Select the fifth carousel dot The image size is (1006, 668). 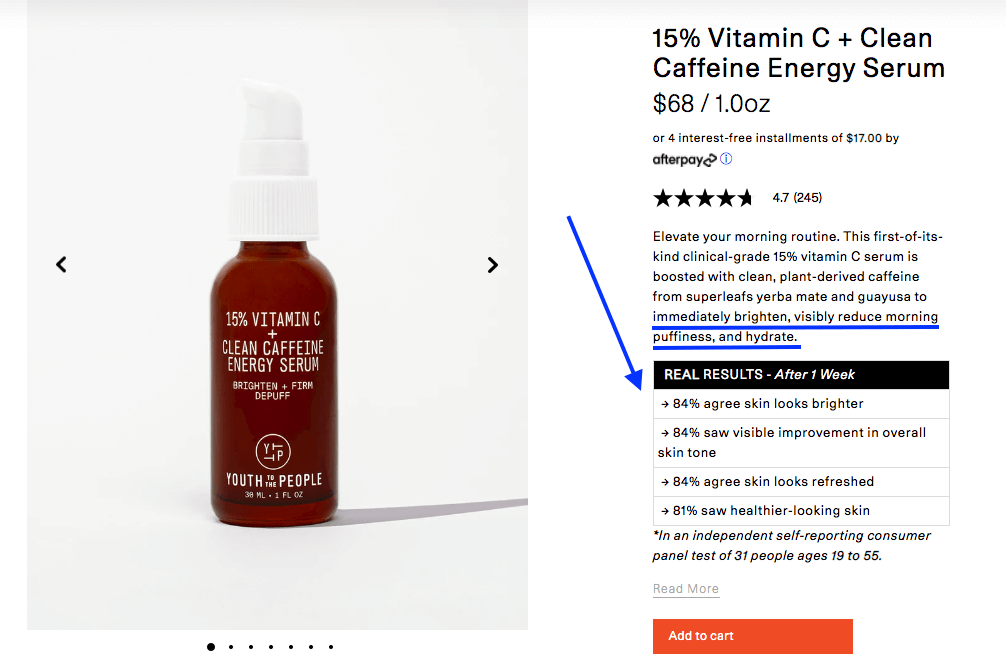click(291, 647)
